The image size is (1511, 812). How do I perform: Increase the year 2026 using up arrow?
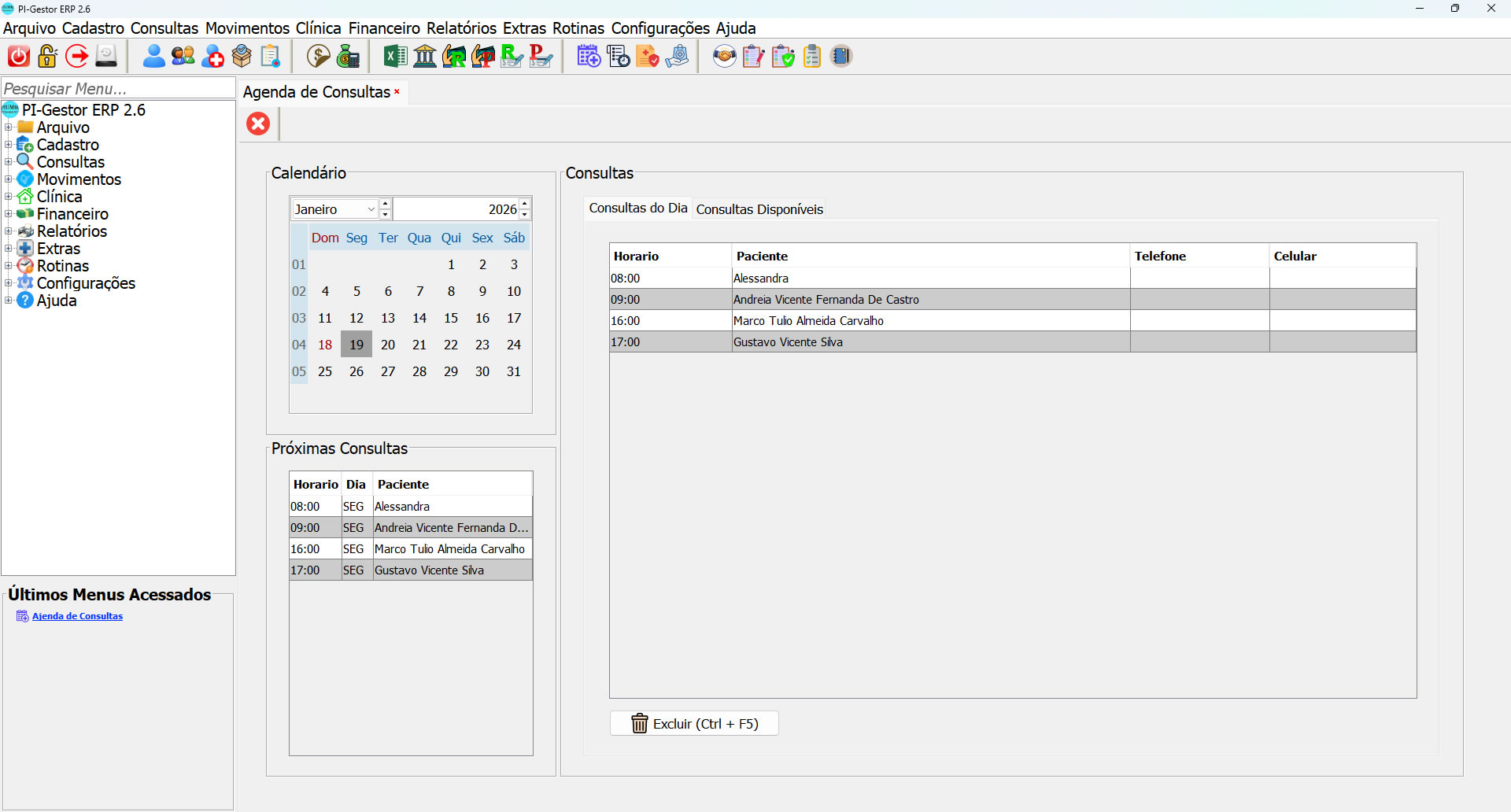click(x=525, y=205)
